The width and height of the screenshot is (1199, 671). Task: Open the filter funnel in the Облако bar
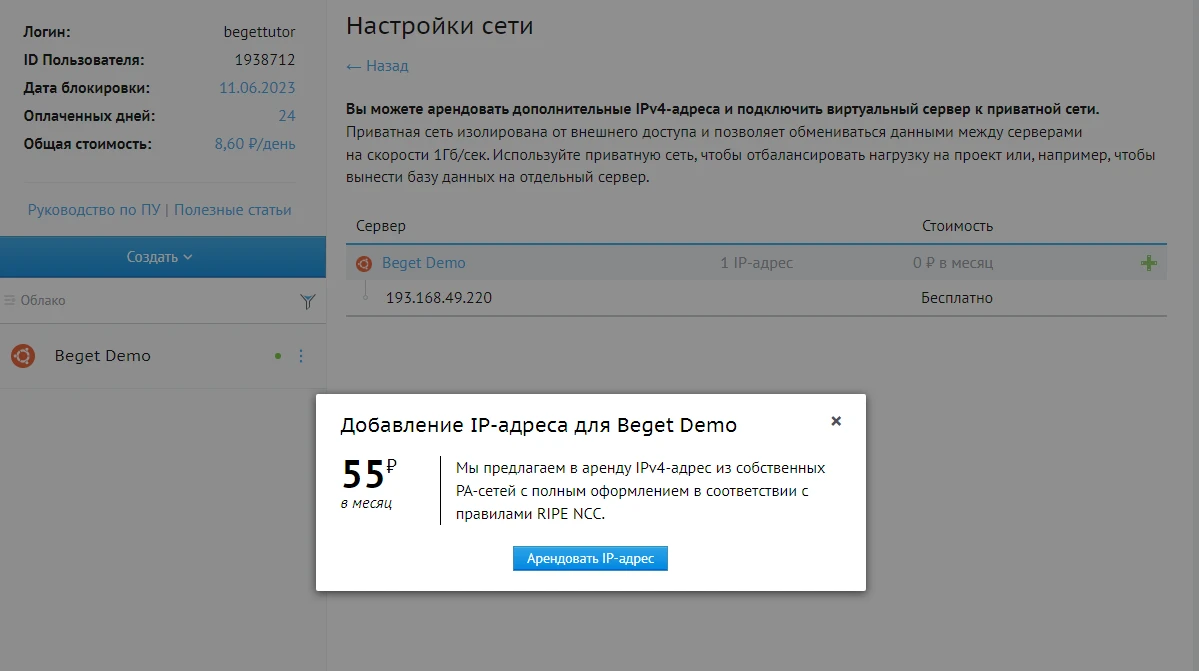tap(309, 301)
